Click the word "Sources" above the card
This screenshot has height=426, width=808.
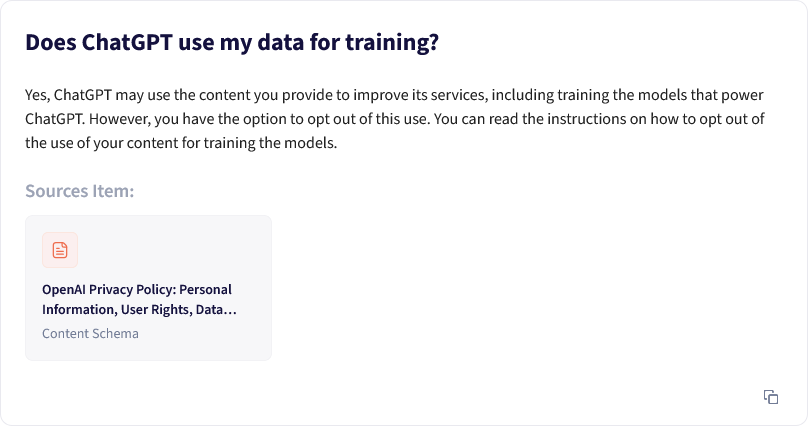point(57,191)
